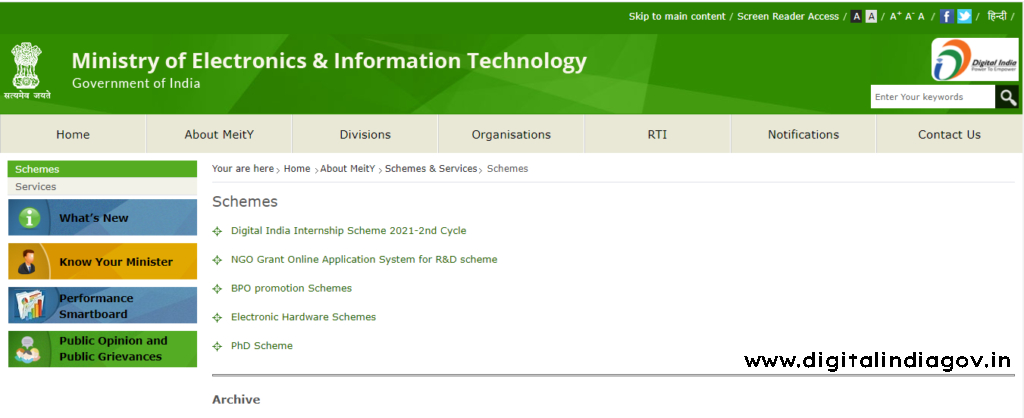The height and width of the screenshot is (418, 1024).
Task: Click the Digital India logo
Action: pyautogui.click(x=974, y=60)
